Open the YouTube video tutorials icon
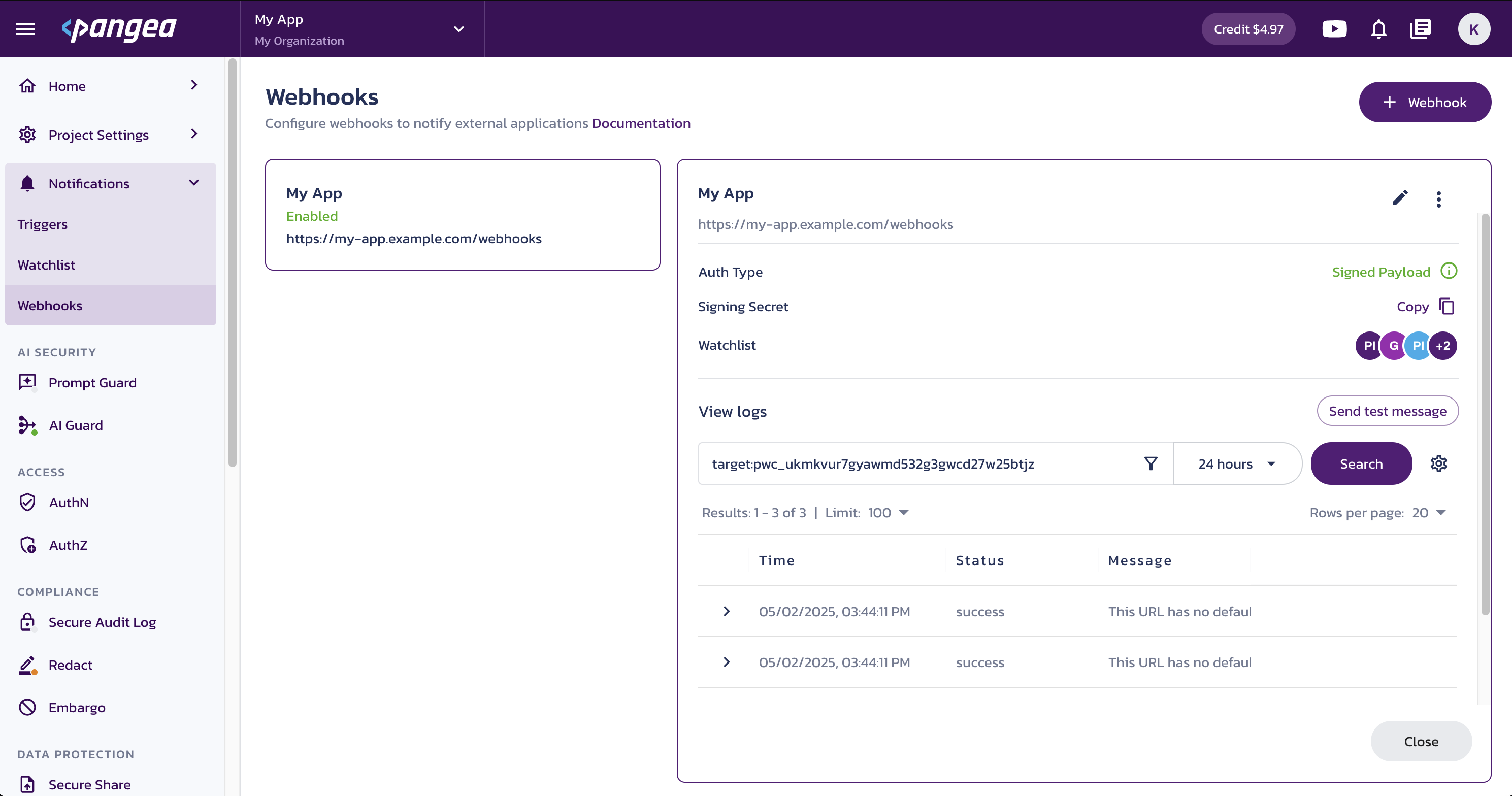The height and width of the screenshot is (796, 1512). pyautogui.click(x=1334, y=29)
